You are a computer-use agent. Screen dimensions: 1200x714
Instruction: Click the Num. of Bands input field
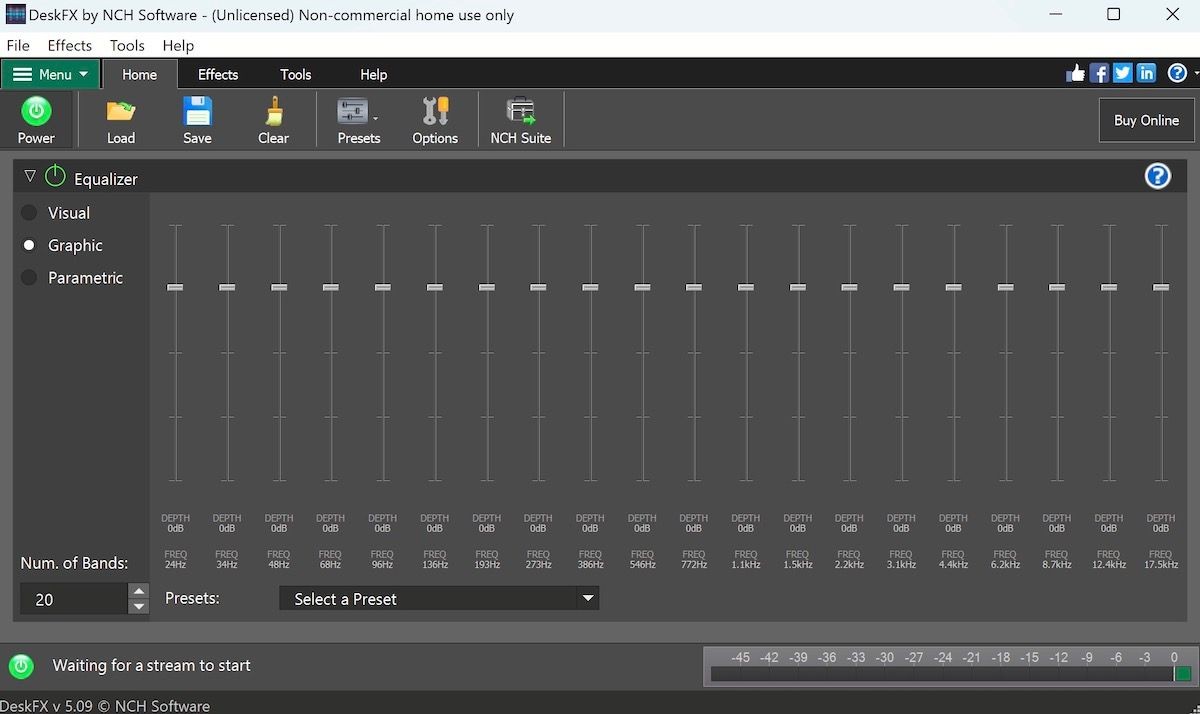(x=74, y=600)
